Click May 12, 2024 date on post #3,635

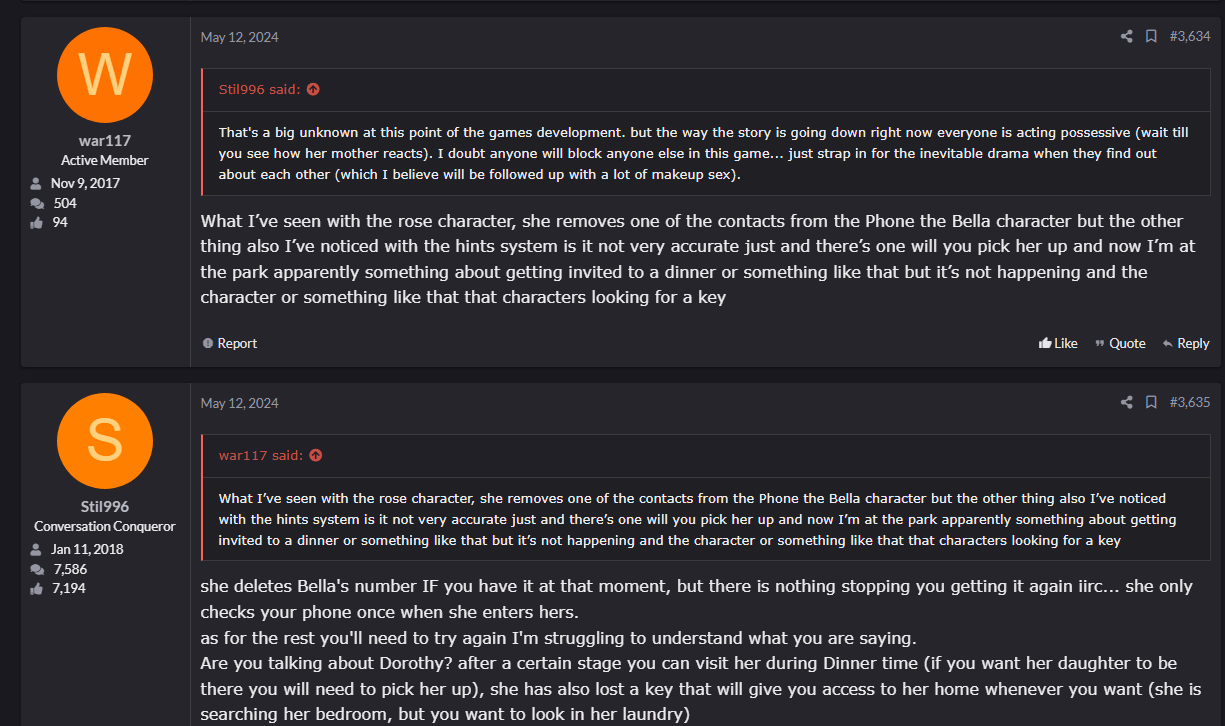(240, 404)
